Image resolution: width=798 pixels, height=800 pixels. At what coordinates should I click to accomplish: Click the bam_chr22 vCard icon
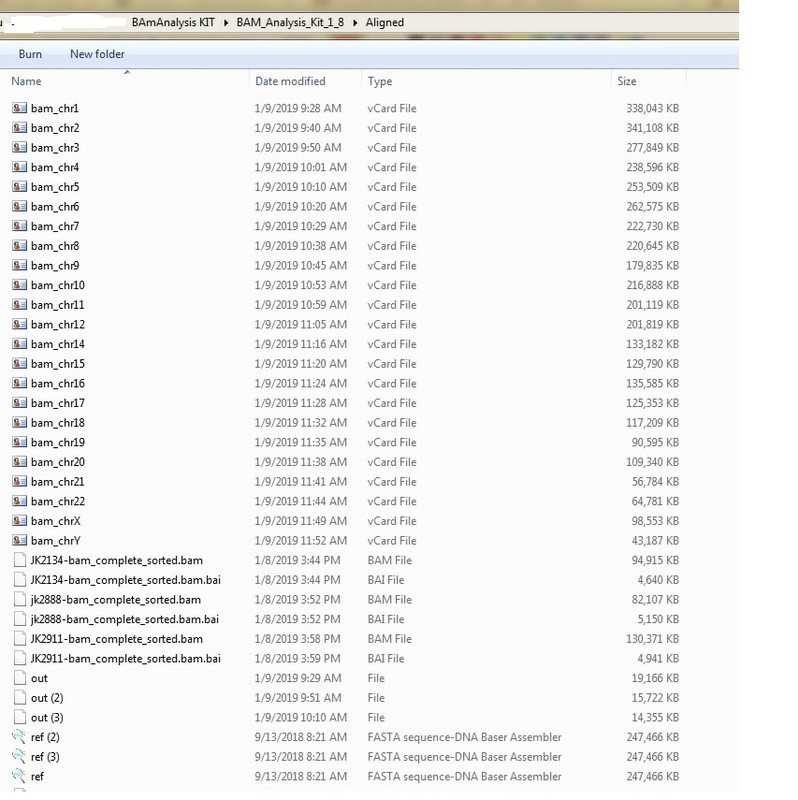19,501
